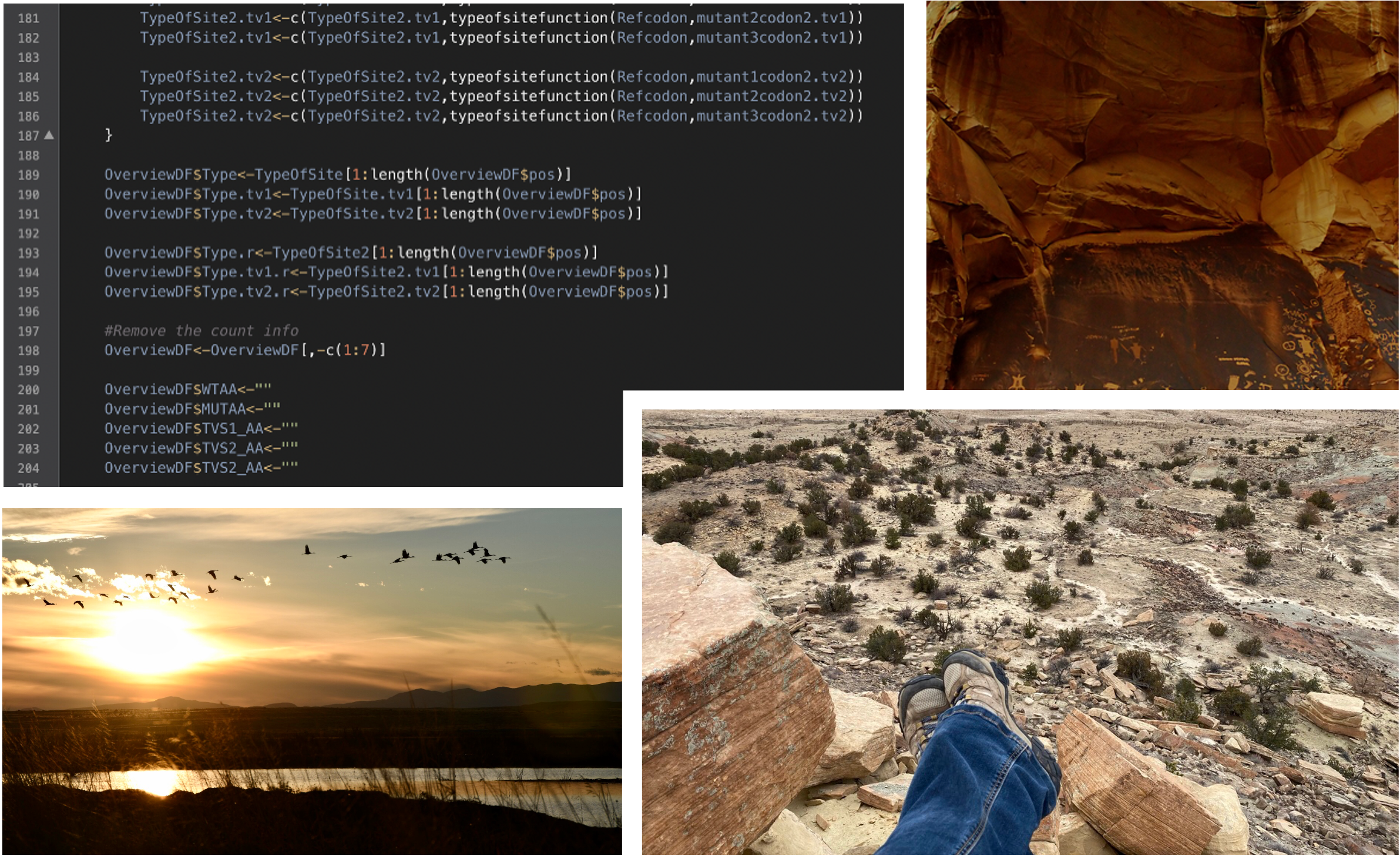1400x856 pixels.
Task: Click 'OverviewDF$MUTAA' on line 201
Action: click(x=175, y=409)
